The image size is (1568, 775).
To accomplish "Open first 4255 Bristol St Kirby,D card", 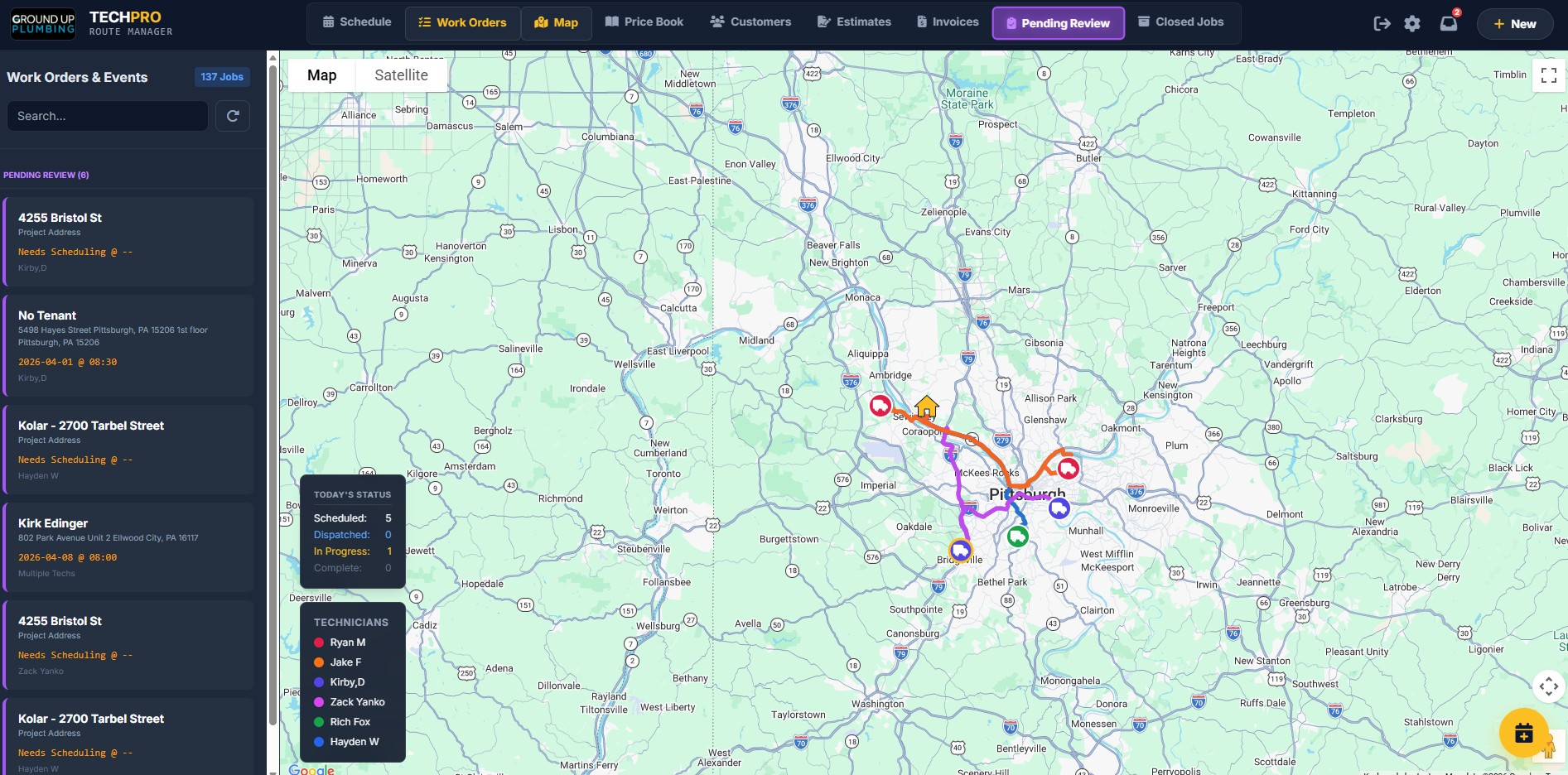I will pyautogui.click(x=128, y=242).
